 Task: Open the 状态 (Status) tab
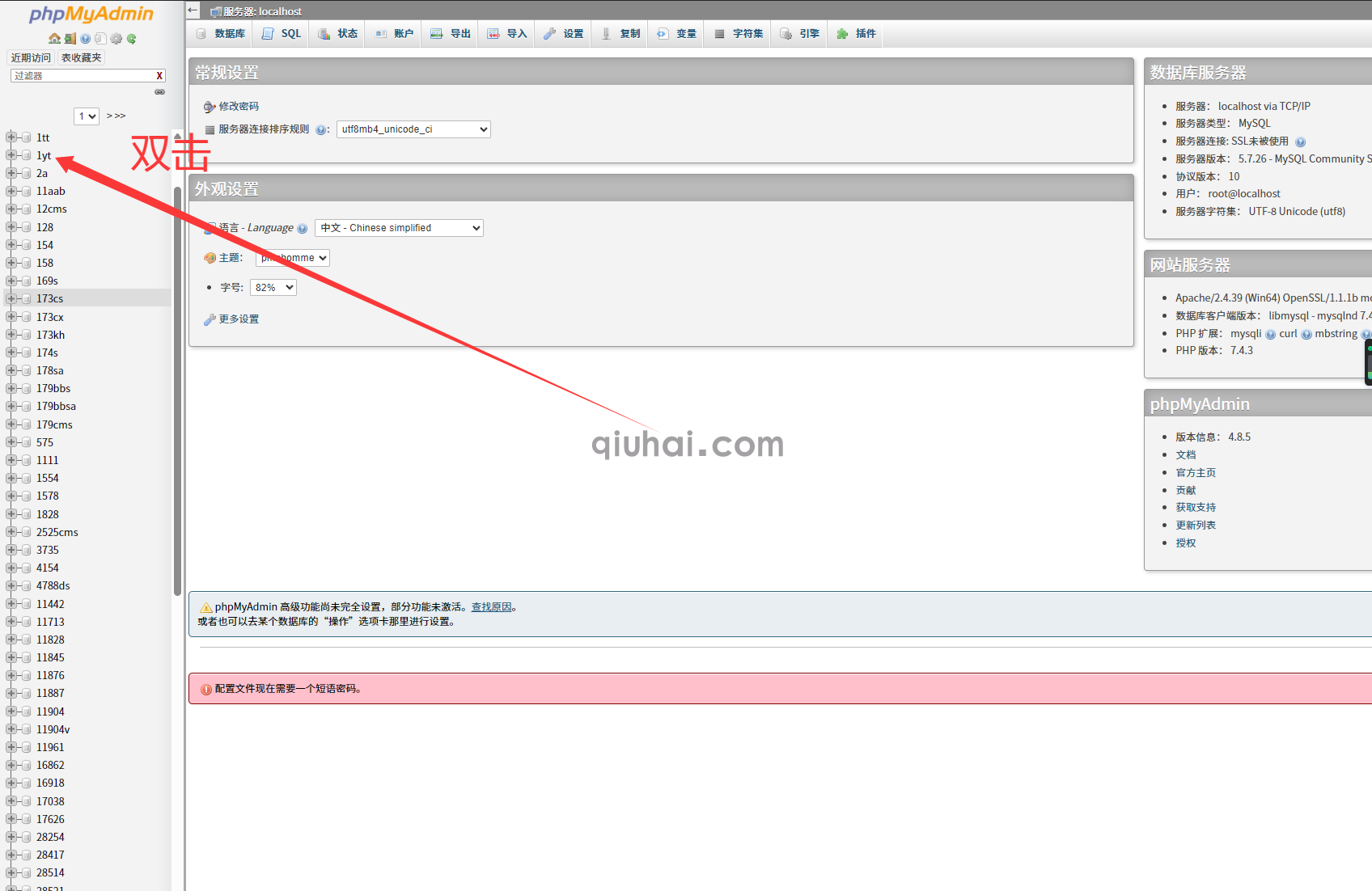click(x=337, y=33)
